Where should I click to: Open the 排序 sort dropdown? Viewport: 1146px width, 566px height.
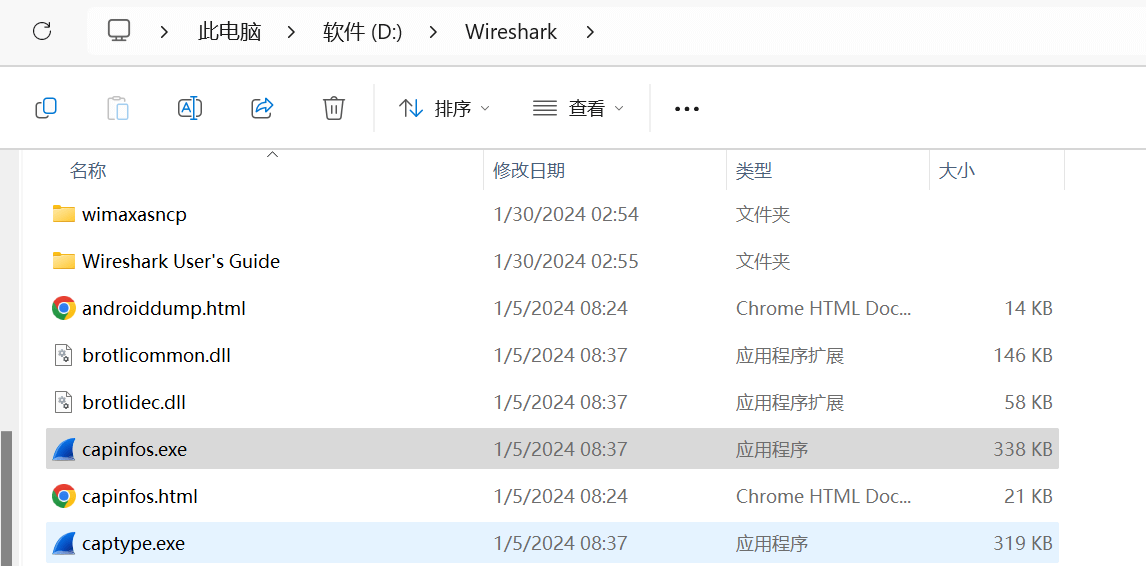coord(444,109)
